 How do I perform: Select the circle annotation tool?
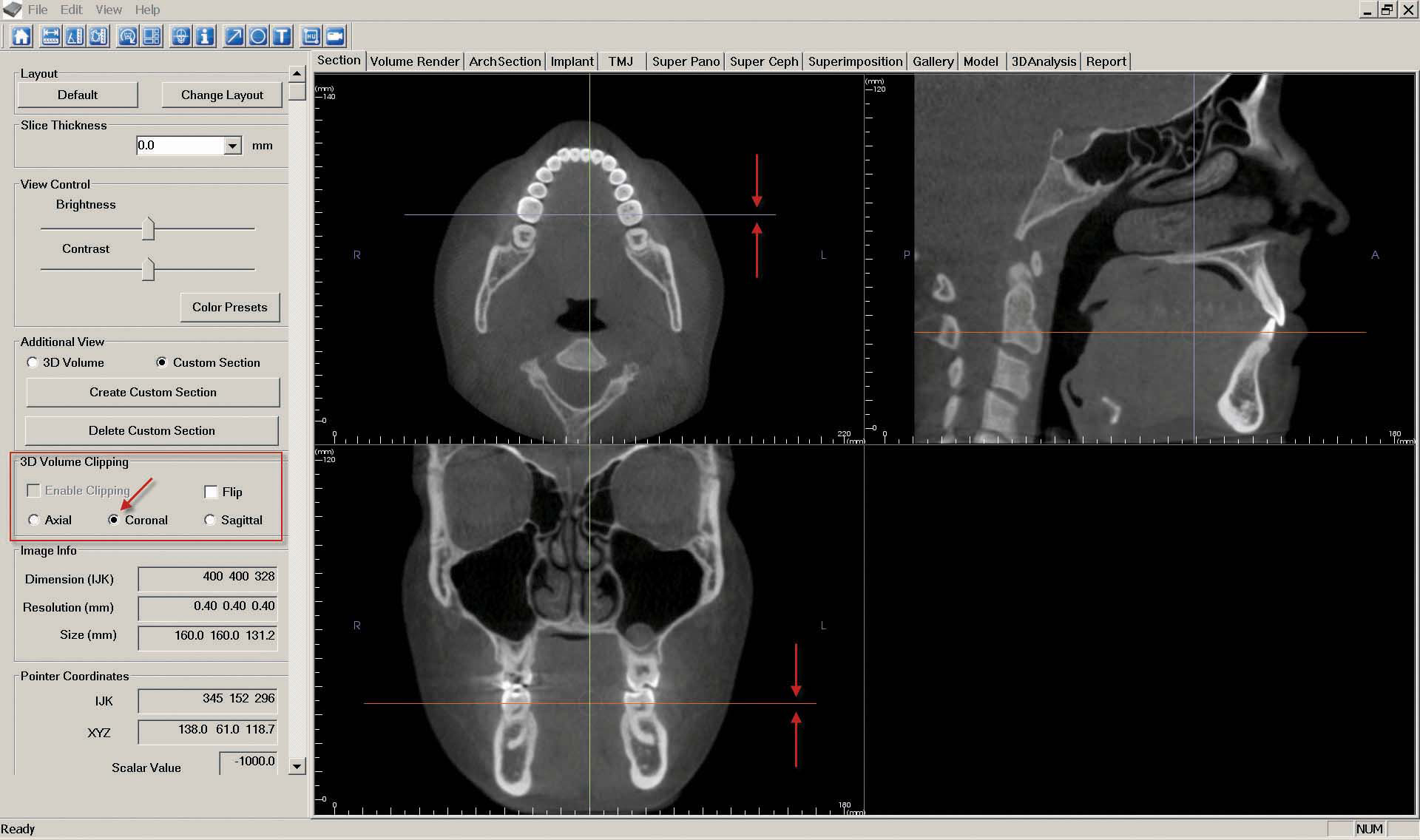pos(257,36)
